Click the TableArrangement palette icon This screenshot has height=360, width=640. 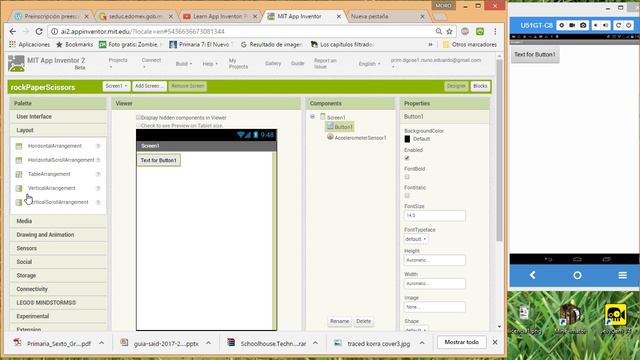point(19,174)
